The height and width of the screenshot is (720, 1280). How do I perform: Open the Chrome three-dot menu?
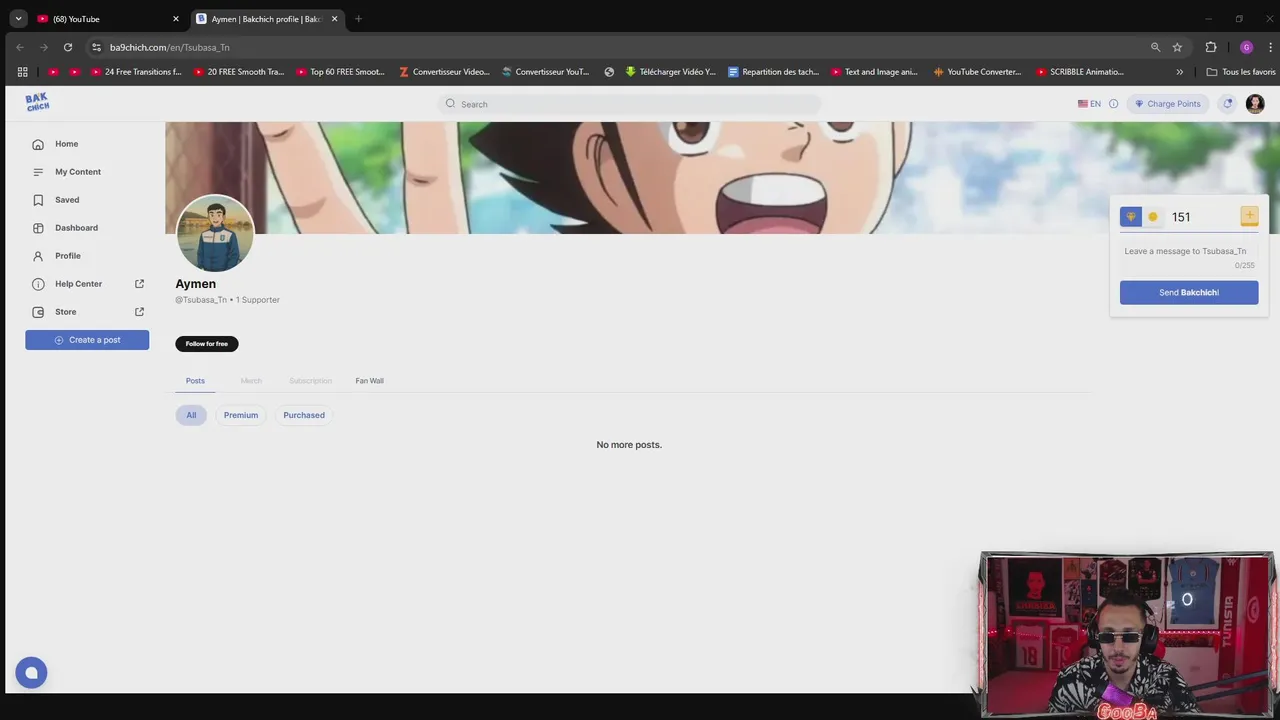click(1270, 47)
